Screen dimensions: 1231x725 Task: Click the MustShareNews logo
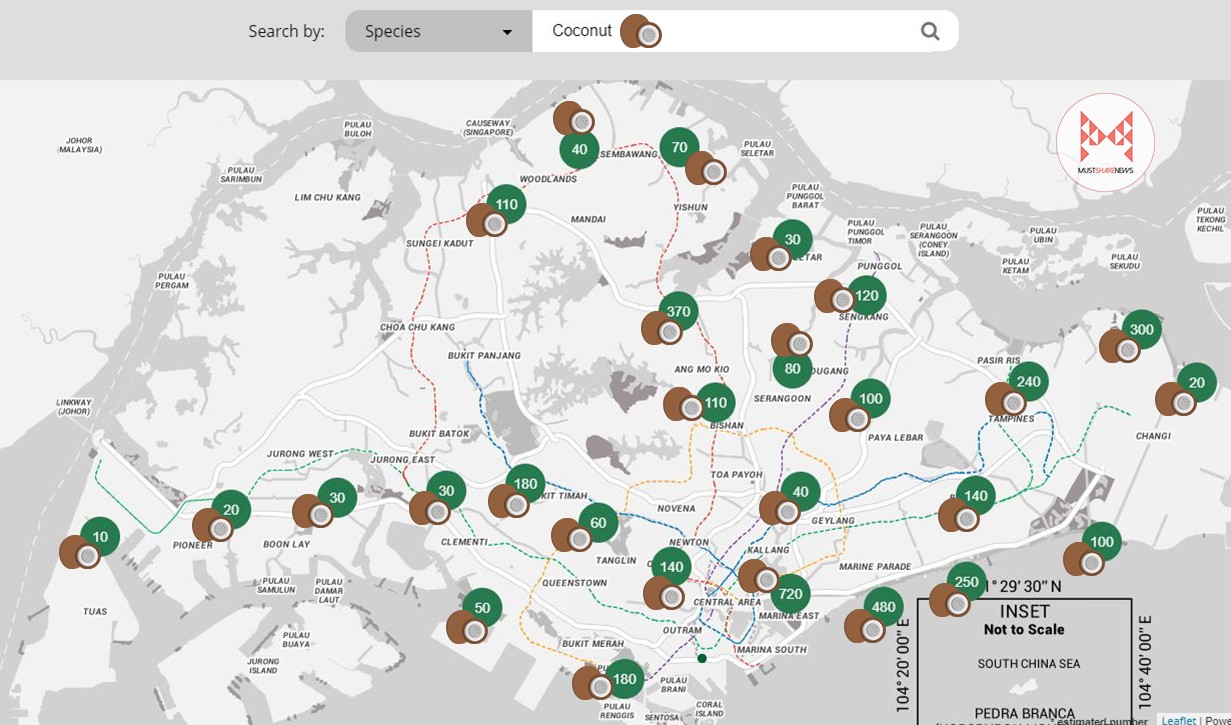click(1105, 141)
